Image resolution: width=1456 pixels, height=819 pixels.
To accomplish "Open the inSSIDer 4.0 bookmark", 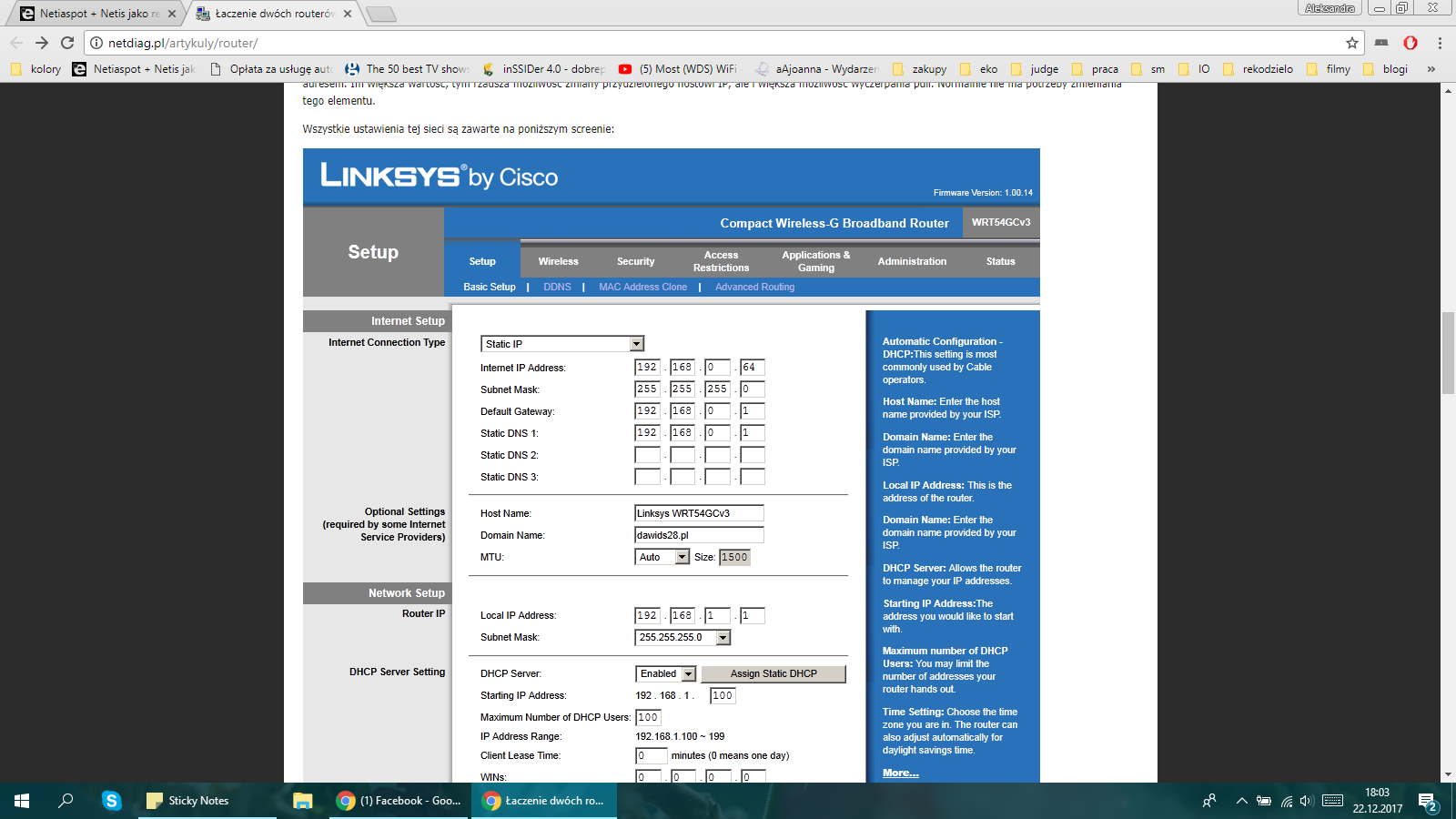I will point(544,69).
